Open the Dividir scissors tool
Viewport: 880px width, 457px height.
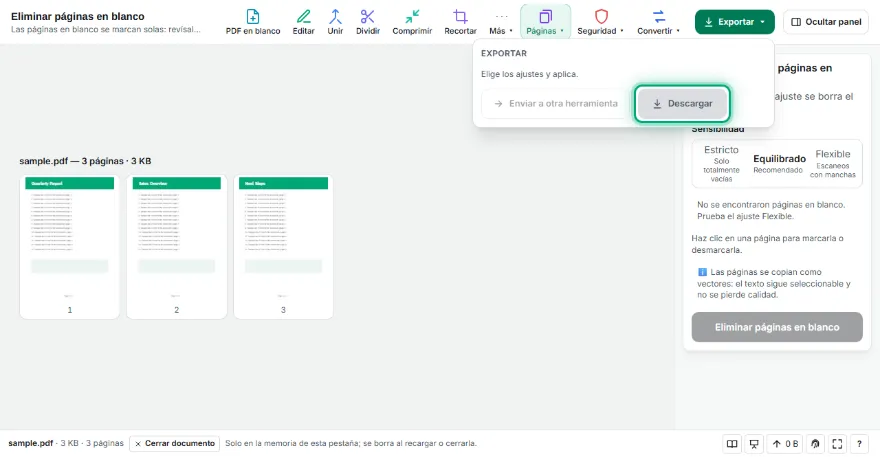click(368, 22)
